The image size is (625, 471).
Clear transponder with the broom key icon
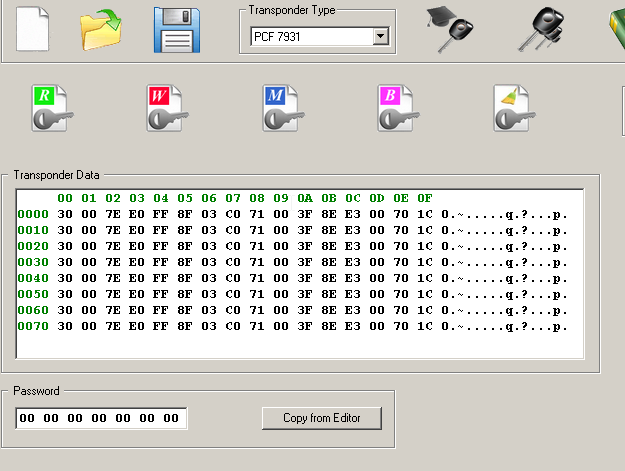point(514,108)
